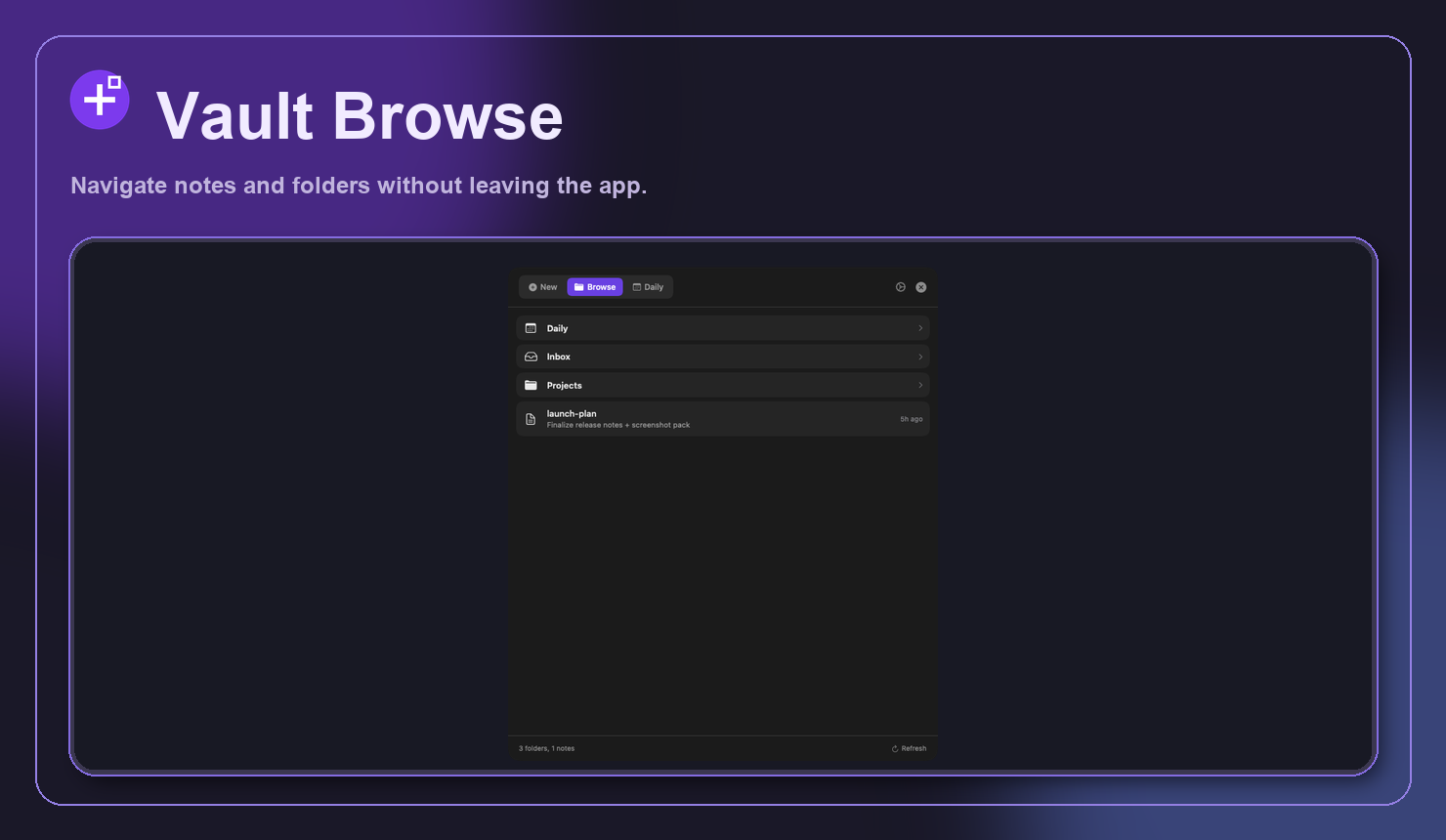Expand the Projects folder via its chevron

point(919,385)
